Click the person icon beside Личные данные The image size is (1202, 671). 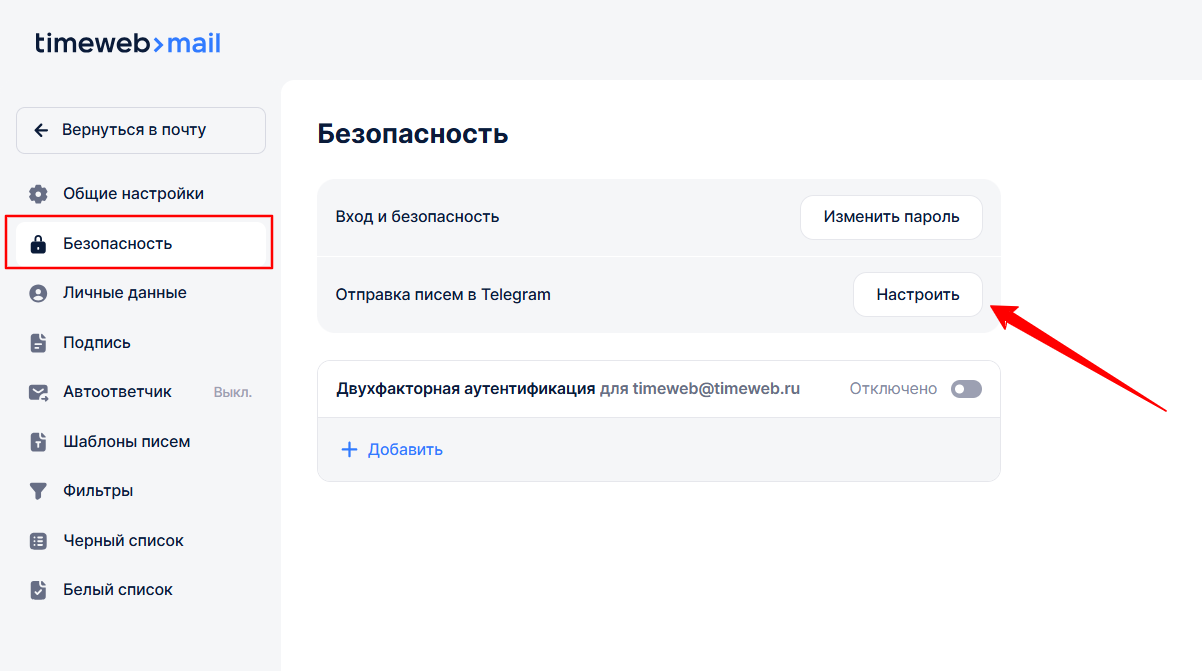coord(38,293)
